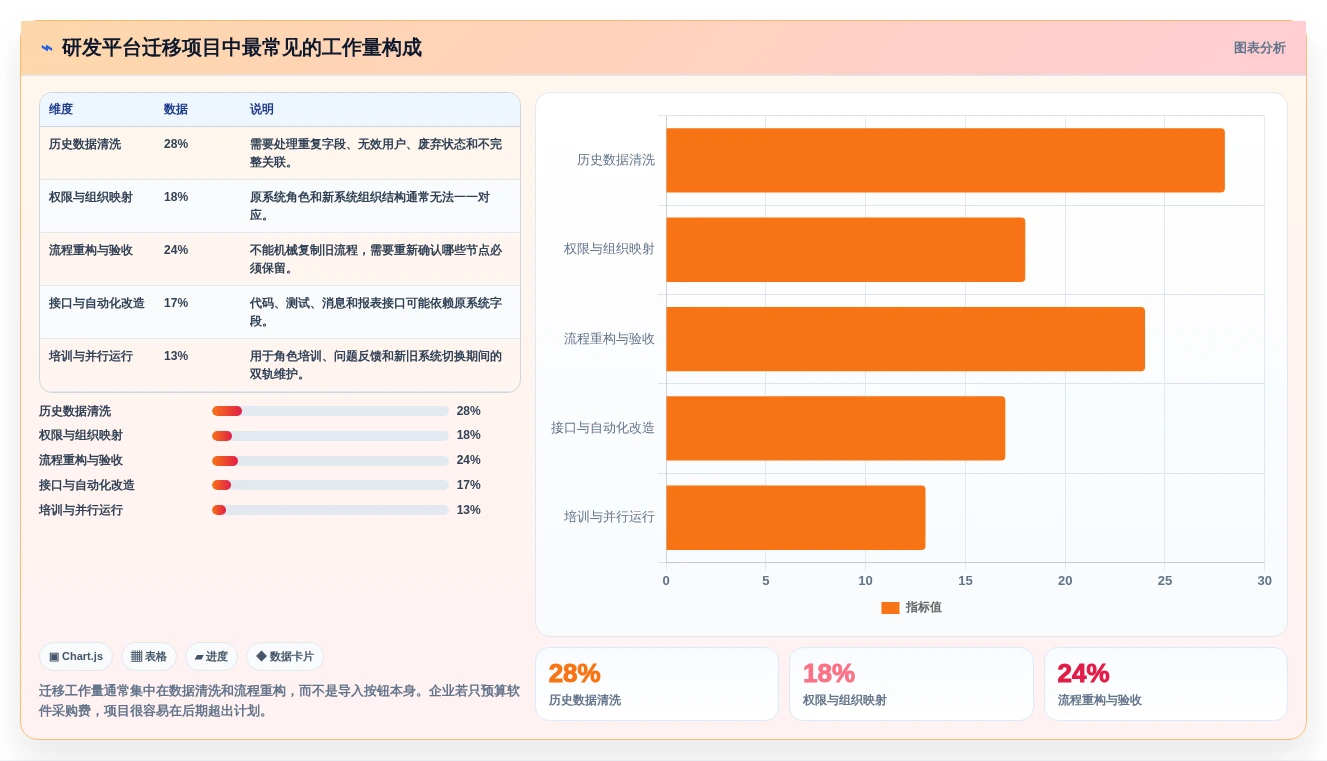Click the 历史数据清洗 chart axis label
This screenshot has width=1327, height=761.
616,160
